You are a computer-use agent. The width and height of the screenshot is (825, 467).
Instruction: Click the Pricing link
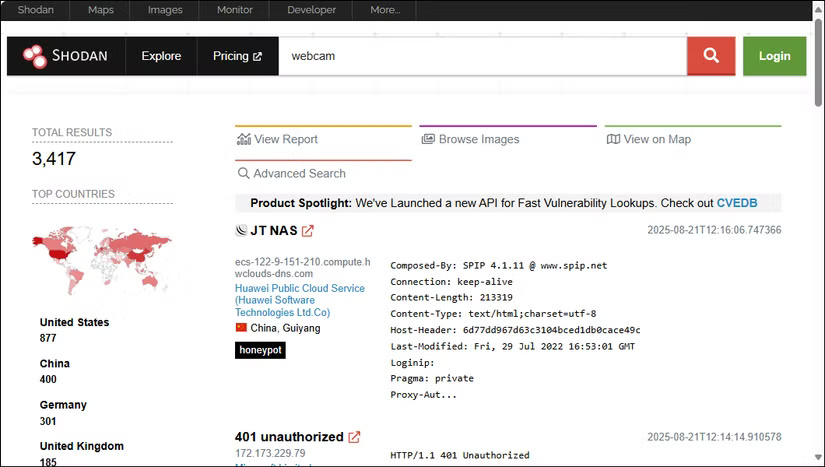[237, 56]
